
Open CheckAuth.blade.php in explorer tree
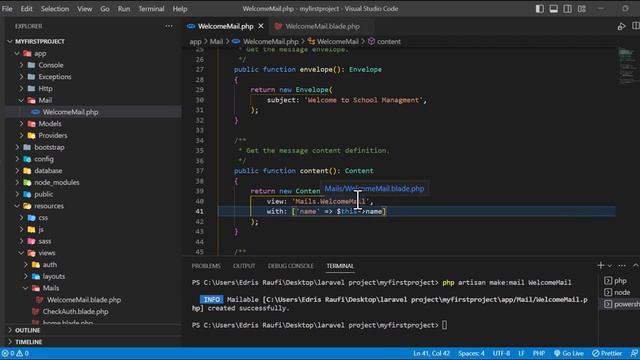[x=76, y=311]
